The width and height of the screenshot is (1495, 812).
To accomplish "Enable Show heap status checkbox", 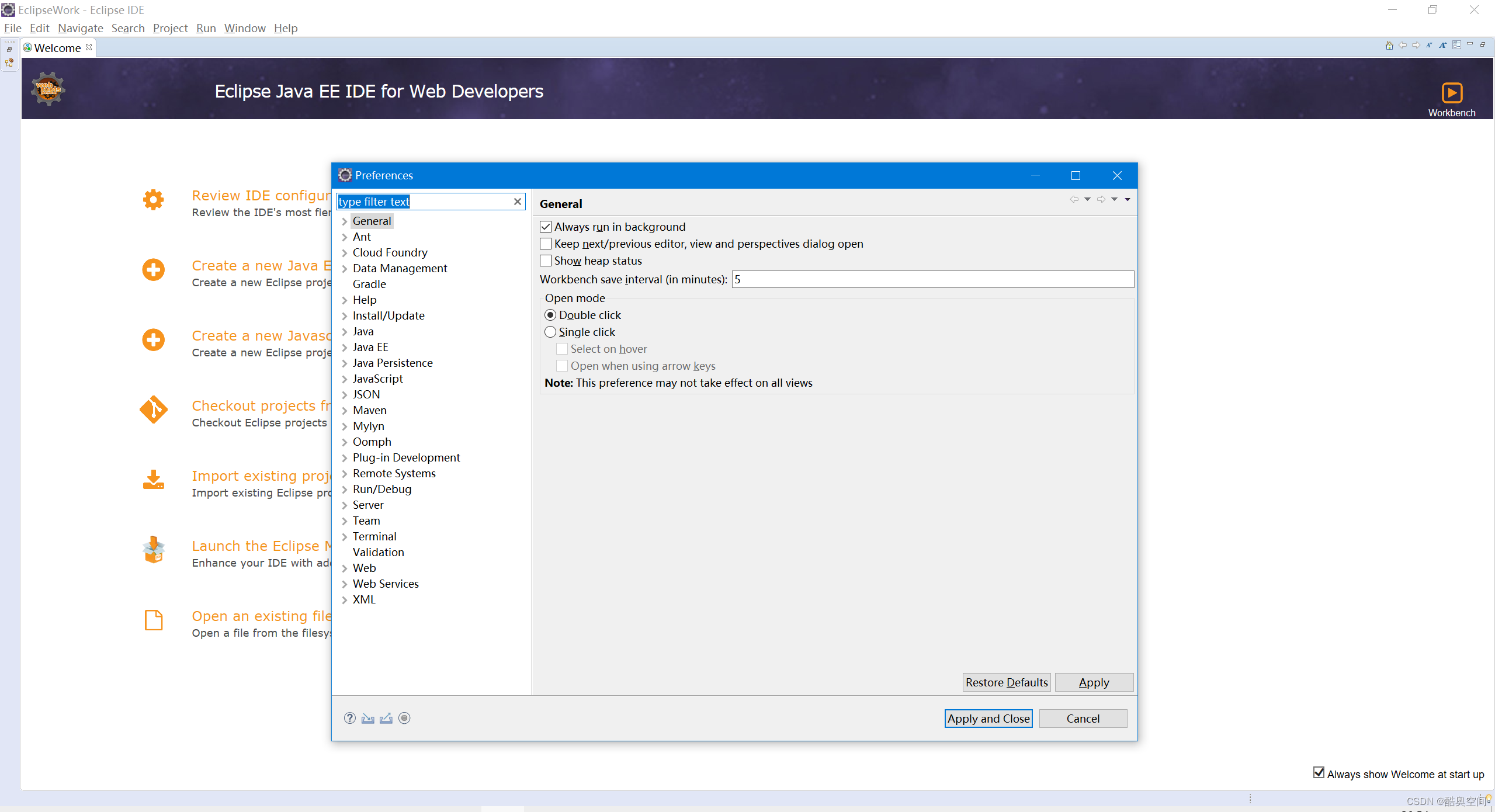I will (546, 261).
